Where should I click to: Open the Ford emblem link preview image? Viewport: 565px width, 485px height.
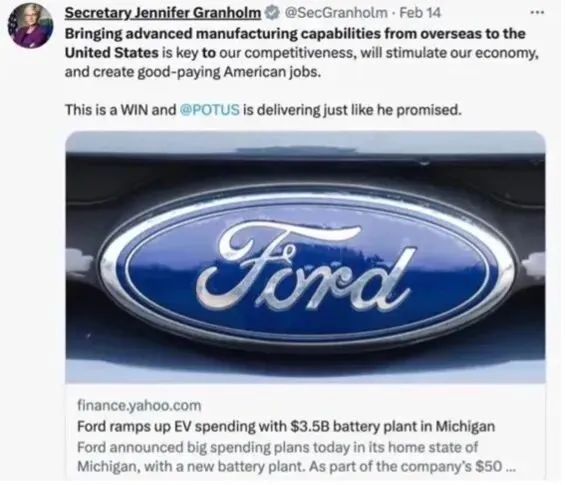[x=306, y=257]
